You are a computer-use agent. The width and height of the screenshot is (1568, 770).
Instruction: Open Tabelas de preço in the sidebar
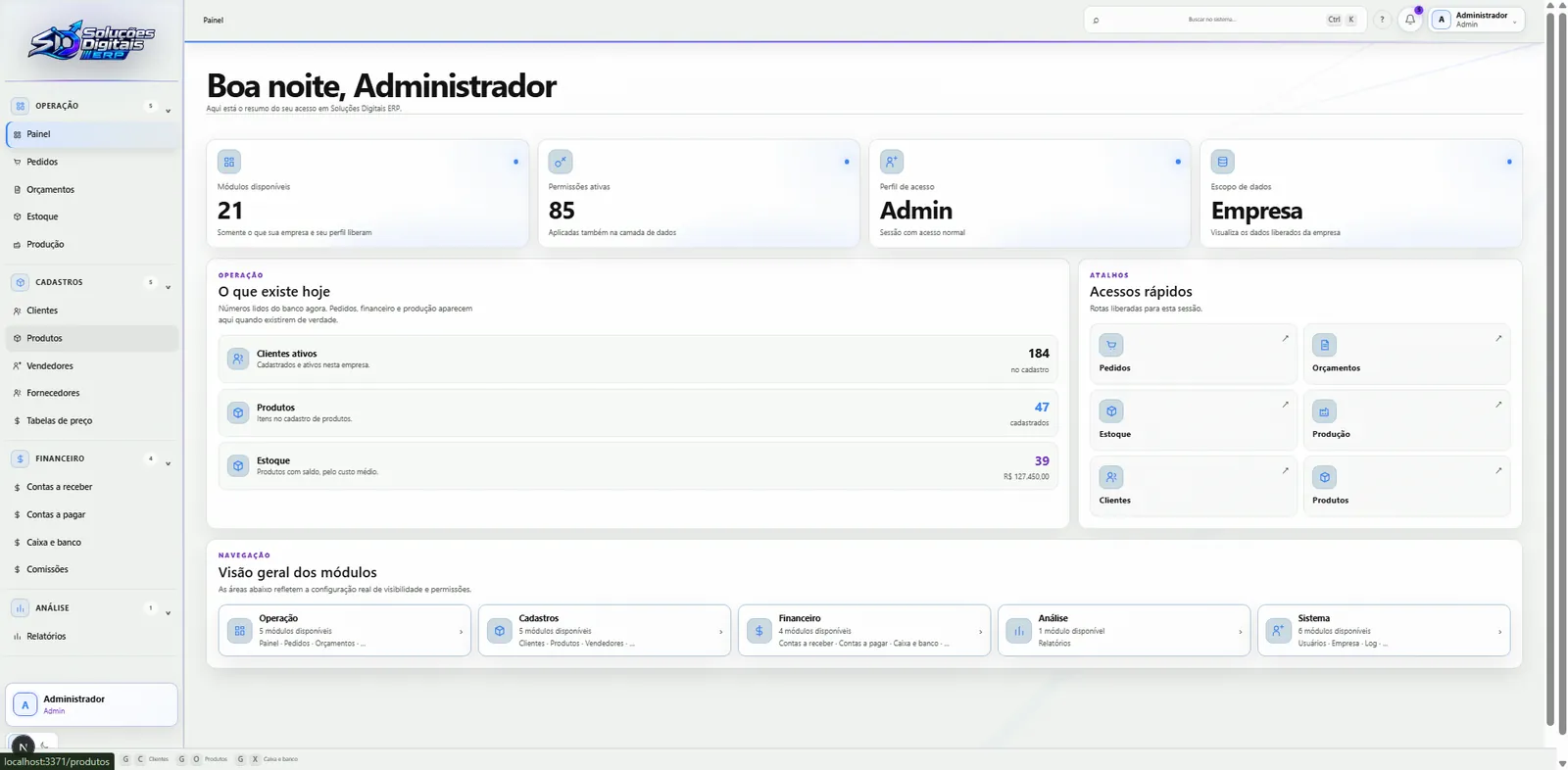92,420
